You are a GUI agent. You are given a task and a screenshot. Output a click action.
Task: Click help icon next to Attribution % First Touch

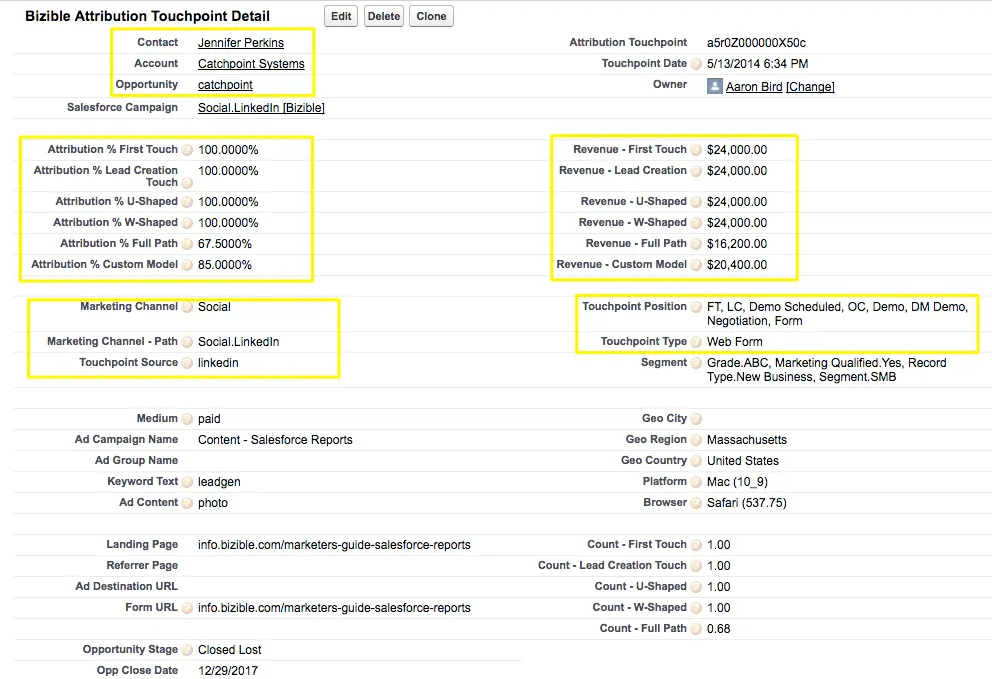[x=187, y=150]
